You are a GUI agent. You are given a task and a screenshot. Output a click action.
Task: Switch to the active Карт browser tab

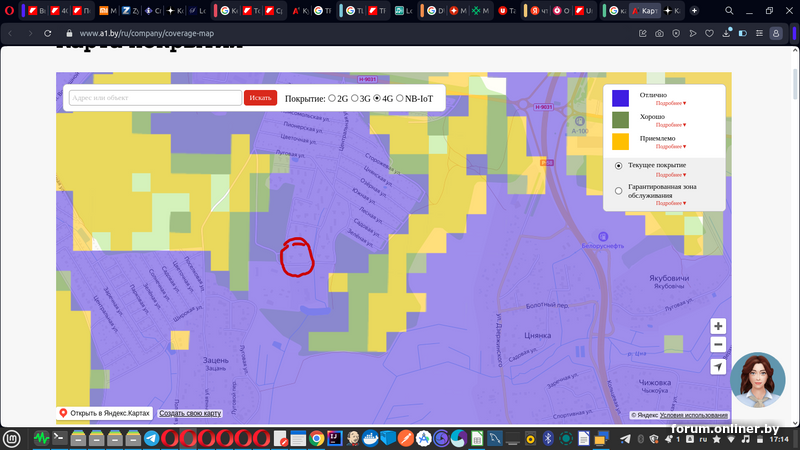click(645, 11)
